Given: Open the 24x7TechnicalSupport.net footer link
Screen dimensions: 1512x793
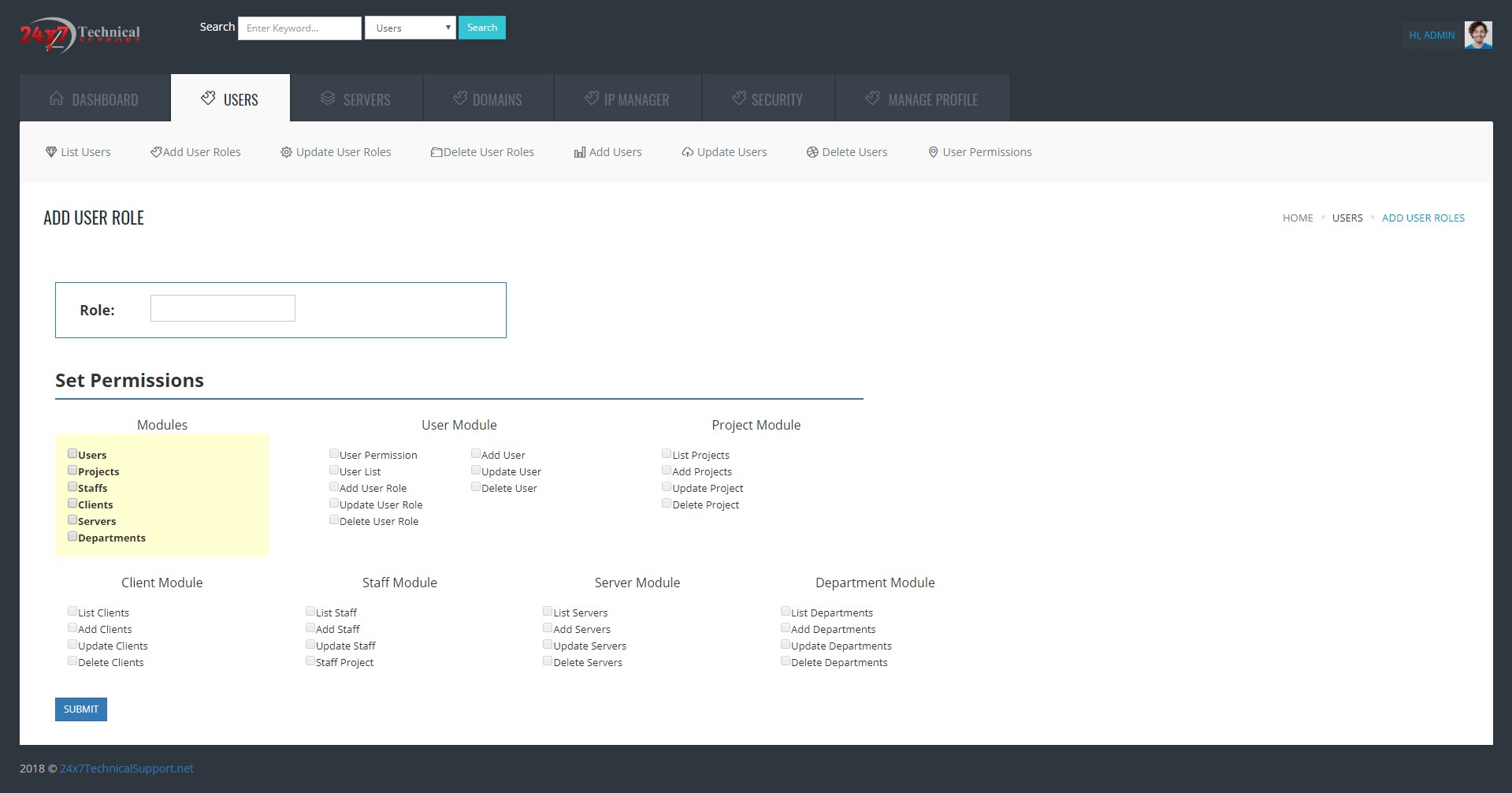Looking at the screenshot, I should point(127,769).
